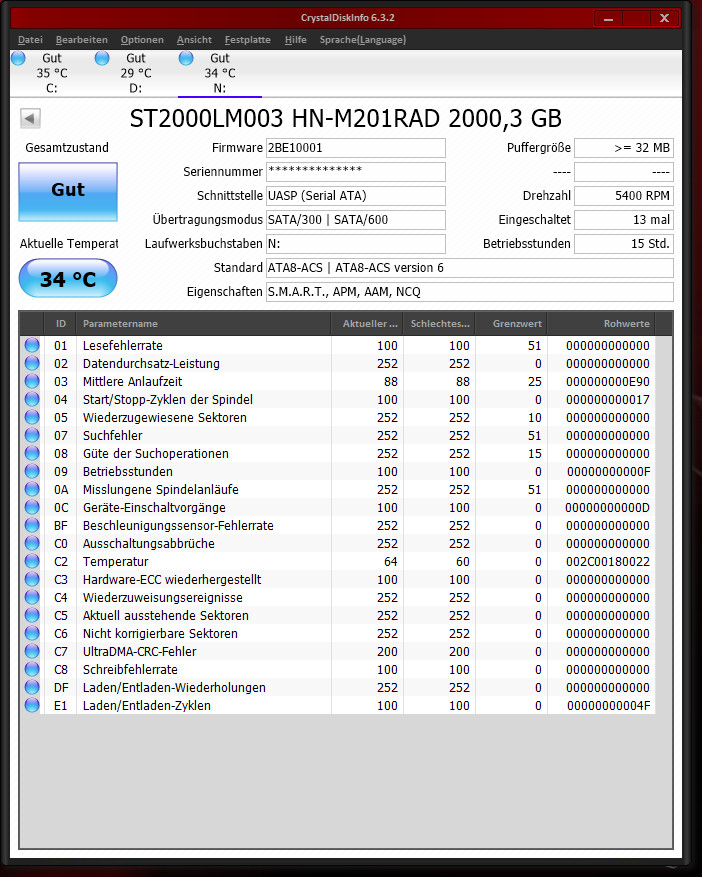Click status orb for Geräte-Einschaltvorgänge row
This screenshot has height=877, width=702.
[x=32, y=507]
